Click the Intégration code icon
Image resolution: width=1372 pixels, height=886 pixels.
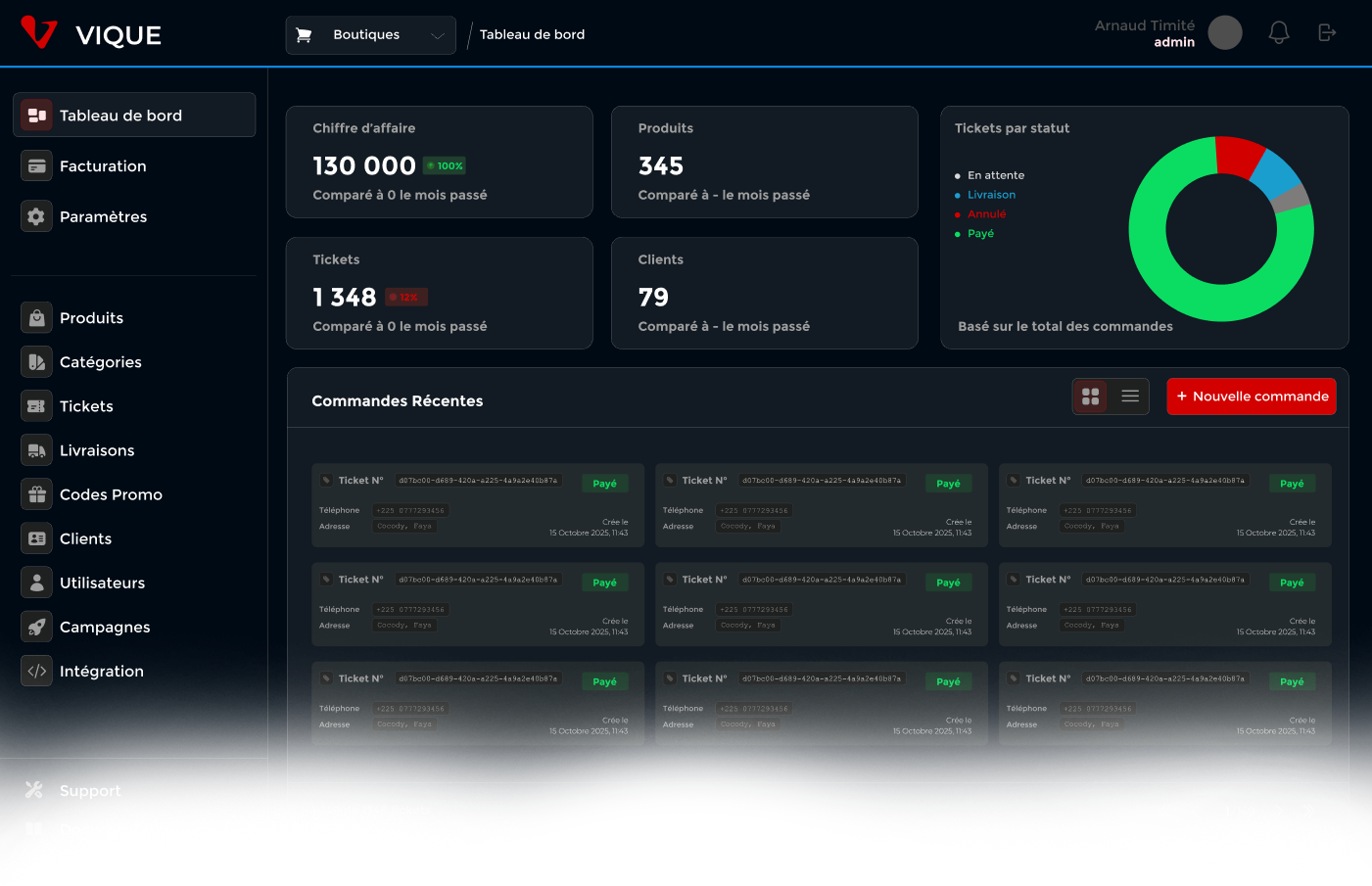[x=36, y=671]
